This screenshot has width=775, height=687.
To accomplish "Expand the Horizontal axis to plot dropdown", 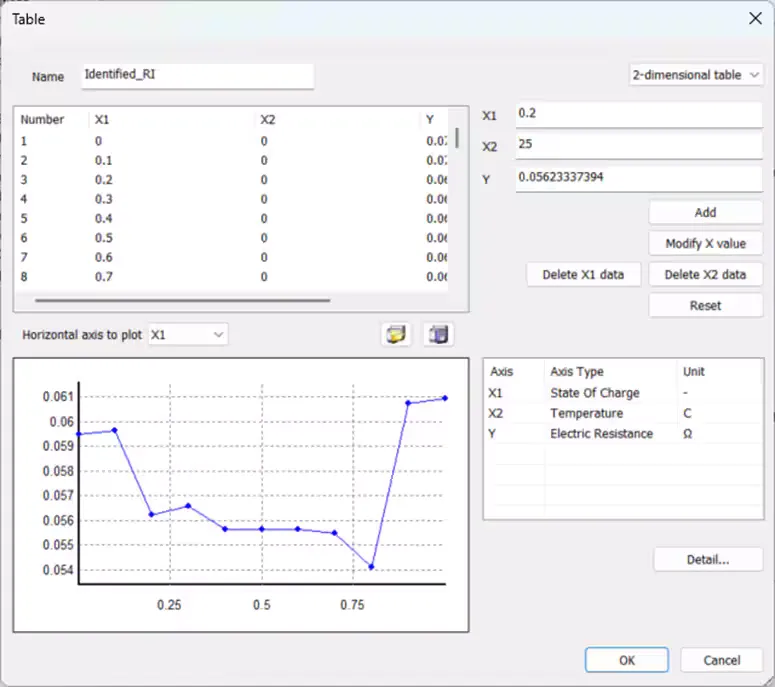I will click(188, 335).
